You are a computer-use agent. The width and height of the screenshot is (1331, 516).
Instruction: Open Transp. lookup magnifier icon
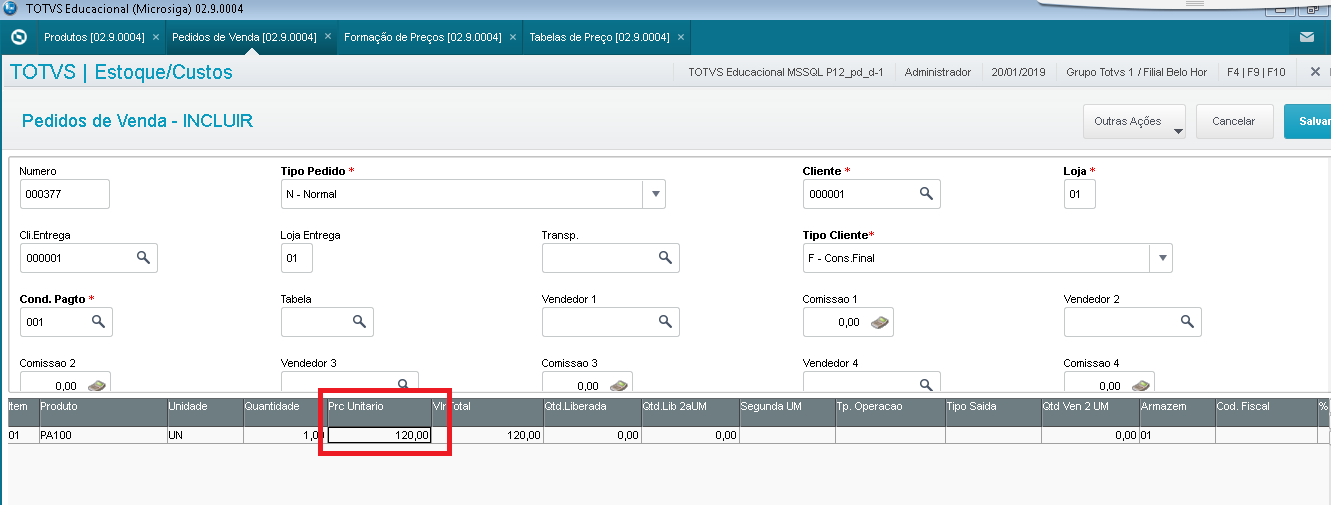tap(665, 258)
